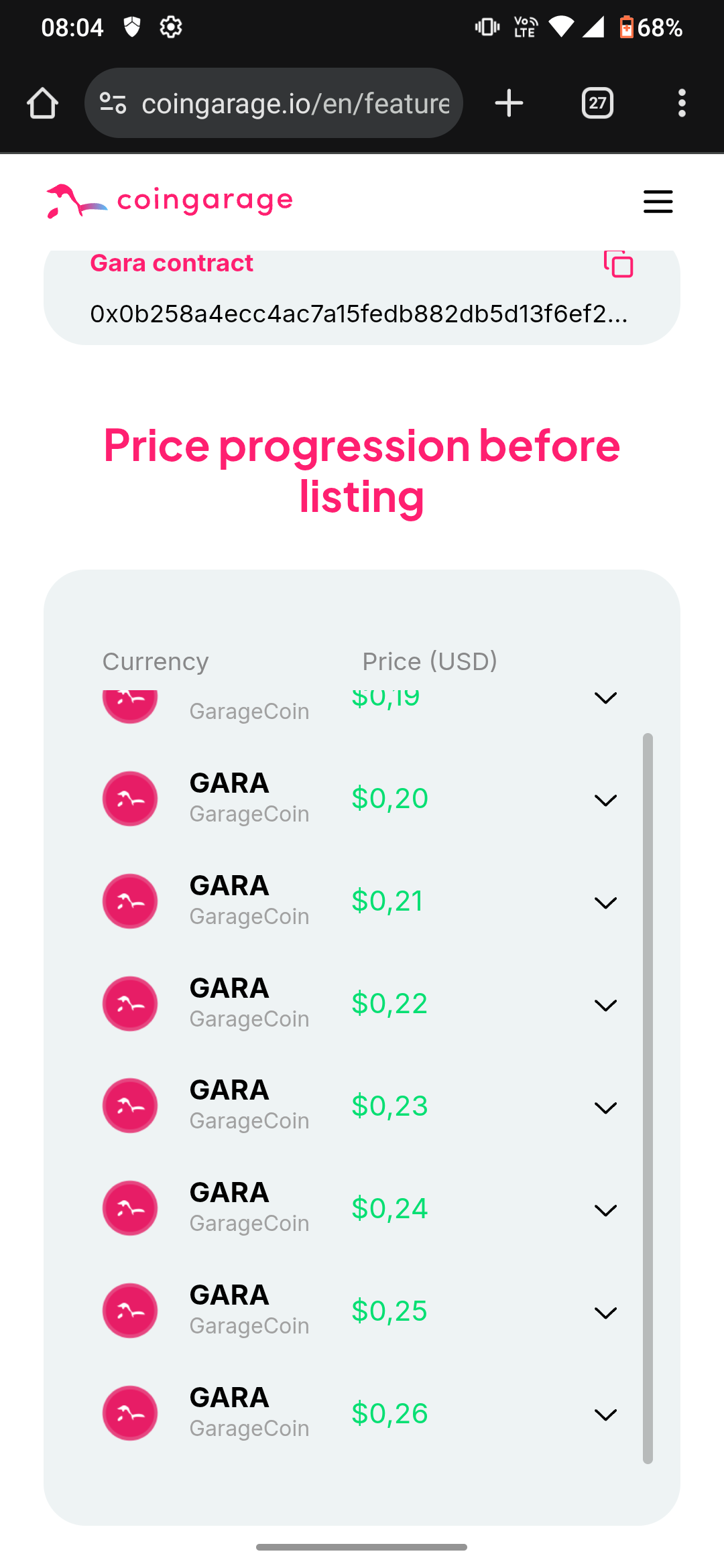Expand the $0,26 GARA price row

click(x=605, y=1415)
